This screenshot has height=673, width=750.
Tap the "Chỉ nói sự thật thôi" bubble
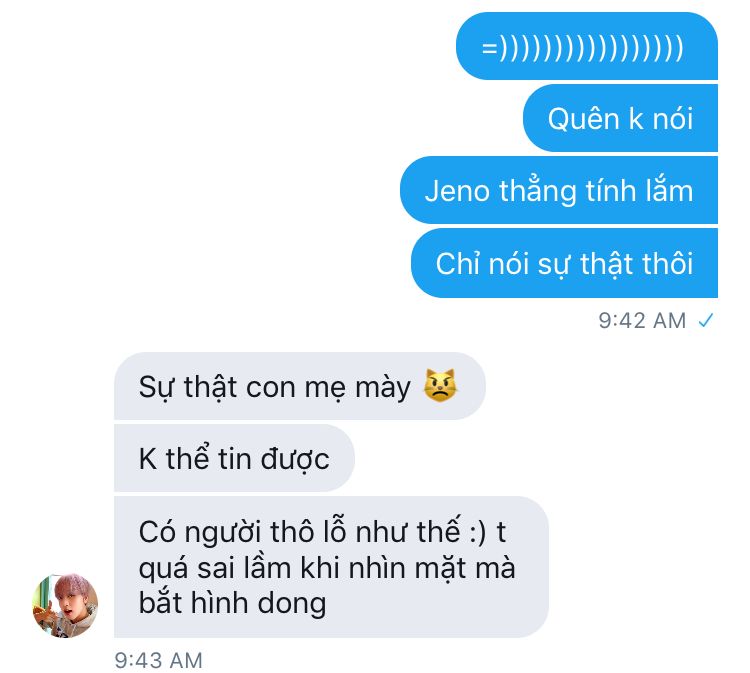tap(564, 263)
